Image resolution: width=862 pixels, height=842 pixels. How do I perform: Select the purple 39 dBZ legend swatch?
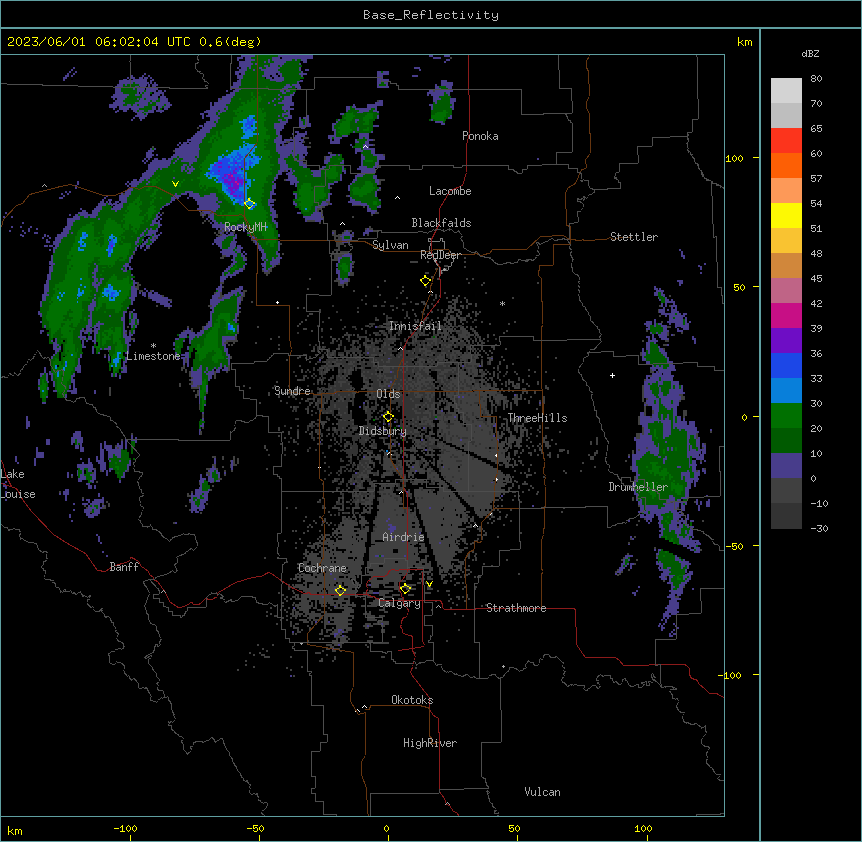[x=786, y=341]
